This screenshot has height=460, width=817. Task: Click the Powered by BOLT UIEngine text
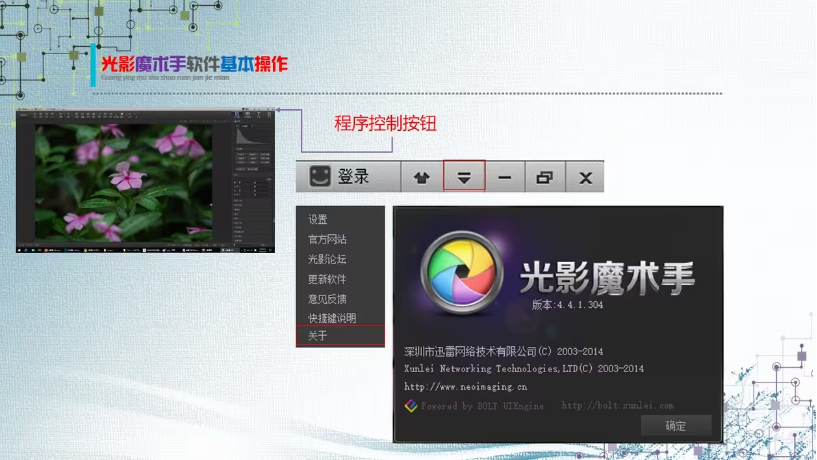click(x=482, y=406)
